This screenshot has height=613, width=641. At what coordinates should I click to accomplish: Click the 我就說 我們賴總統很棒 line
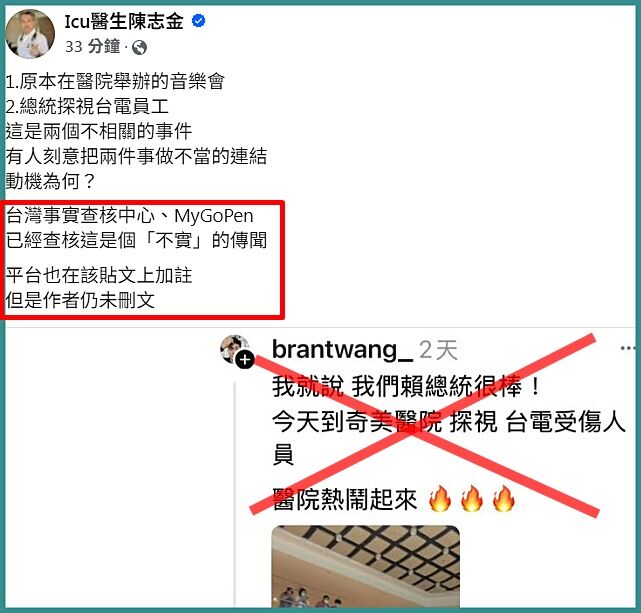(x=406, y=387)
